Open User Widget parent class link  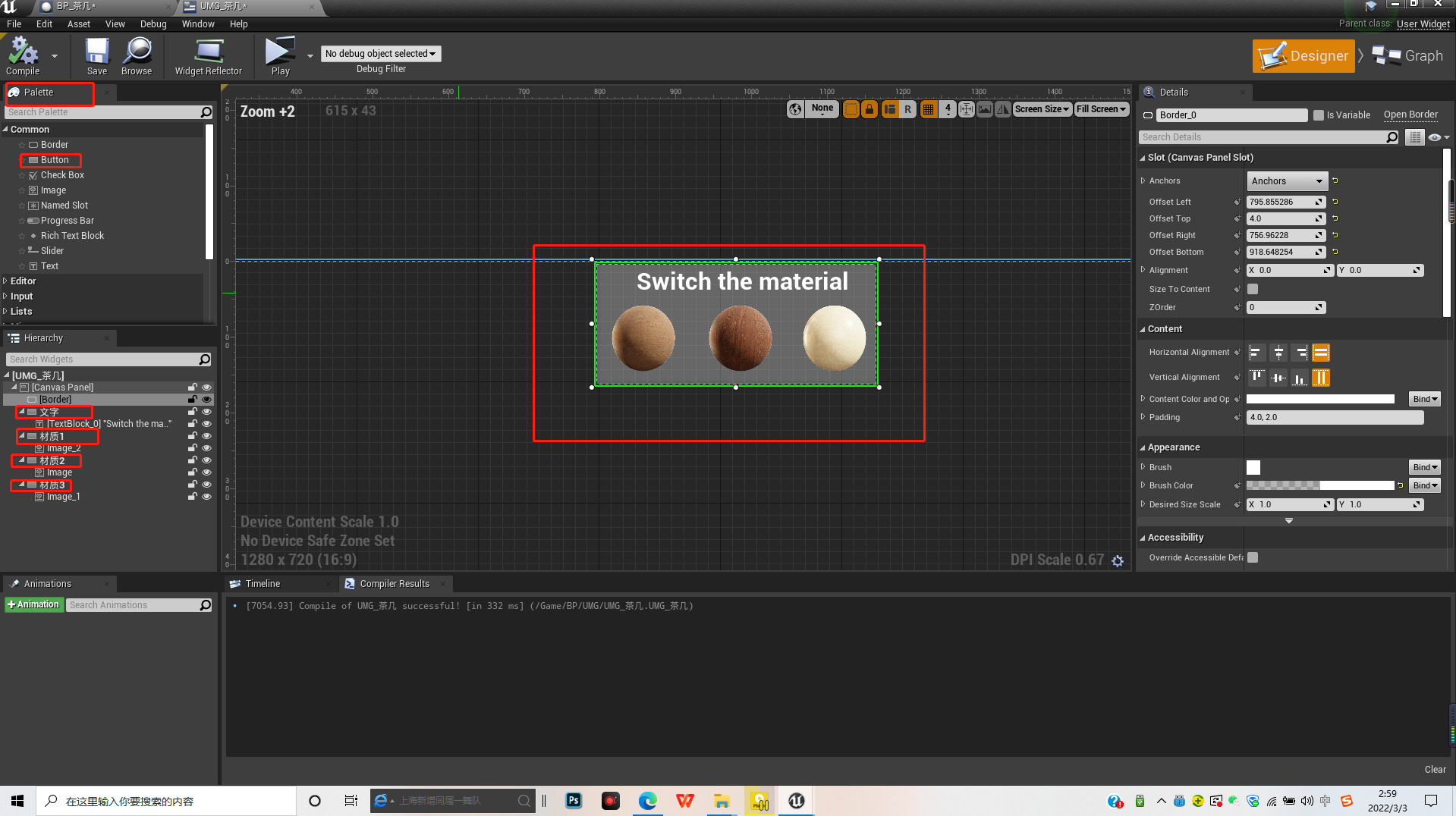coord(1423,24)
